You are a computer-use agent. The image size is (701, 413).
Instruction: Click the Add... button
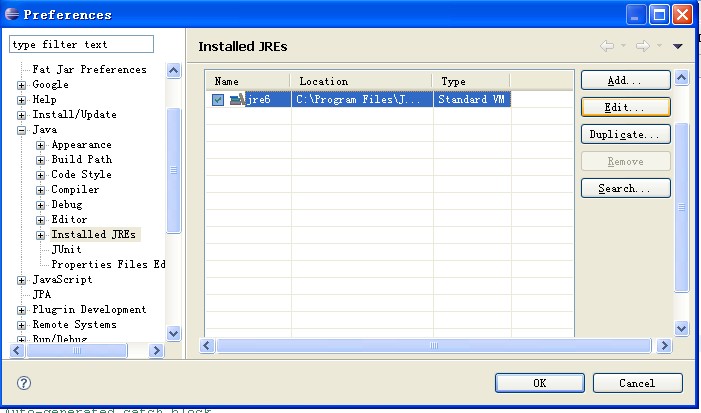point(624,80)
